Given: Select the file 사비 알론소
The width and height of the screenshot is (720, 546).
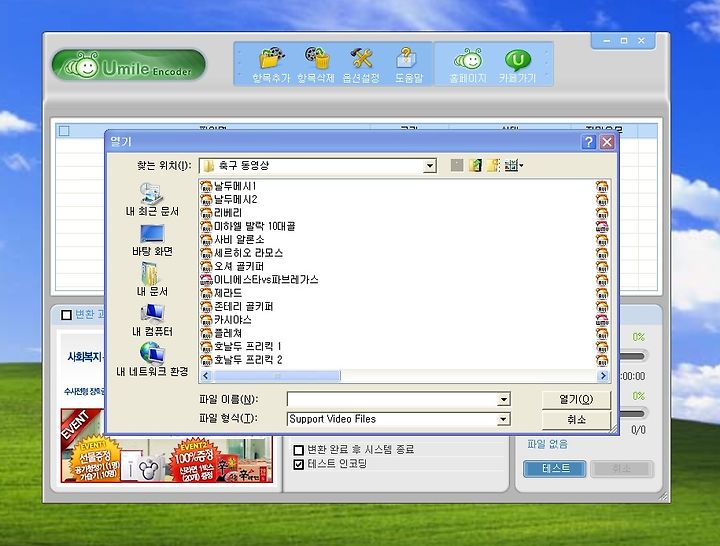Looking at the screenshot, I should click(232, 240).
